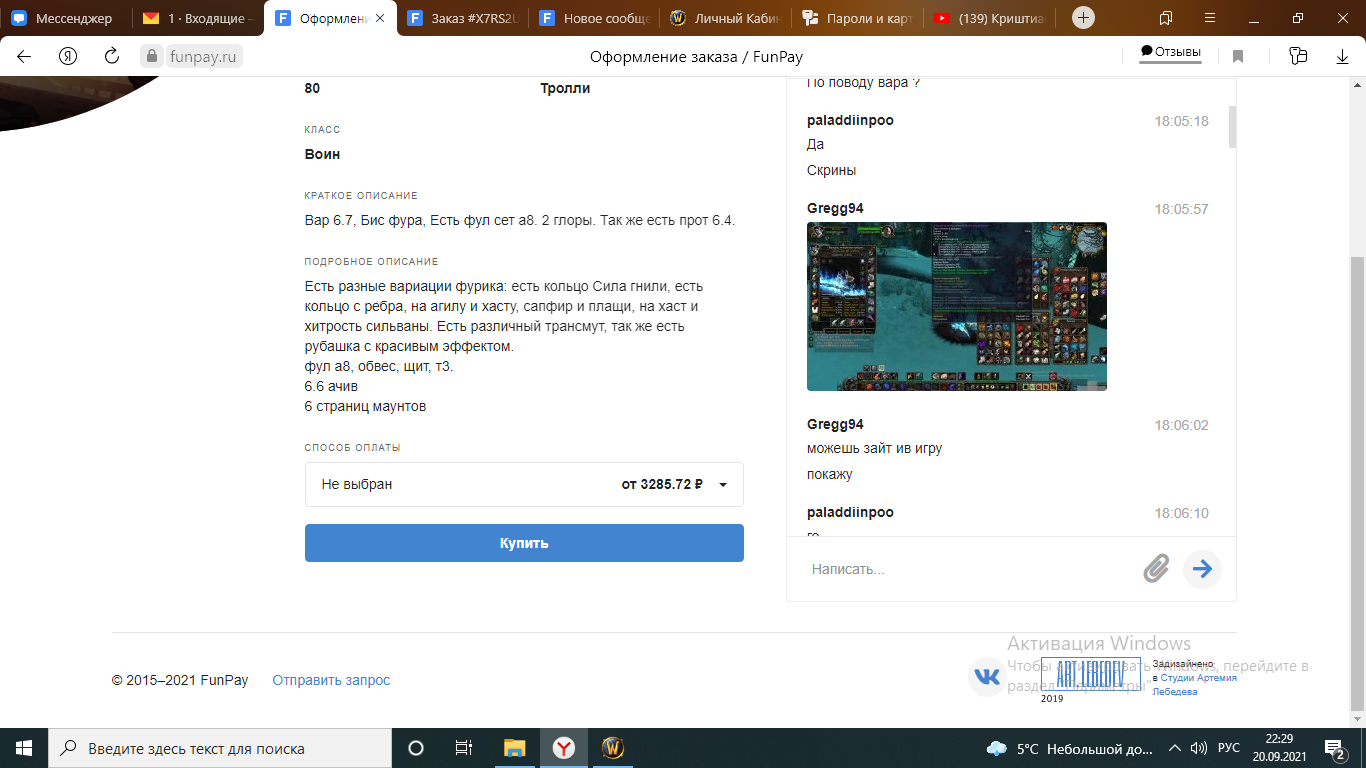1366x768 pixels.
Task: Click the blue Купить button
Action: click(524, 543)
